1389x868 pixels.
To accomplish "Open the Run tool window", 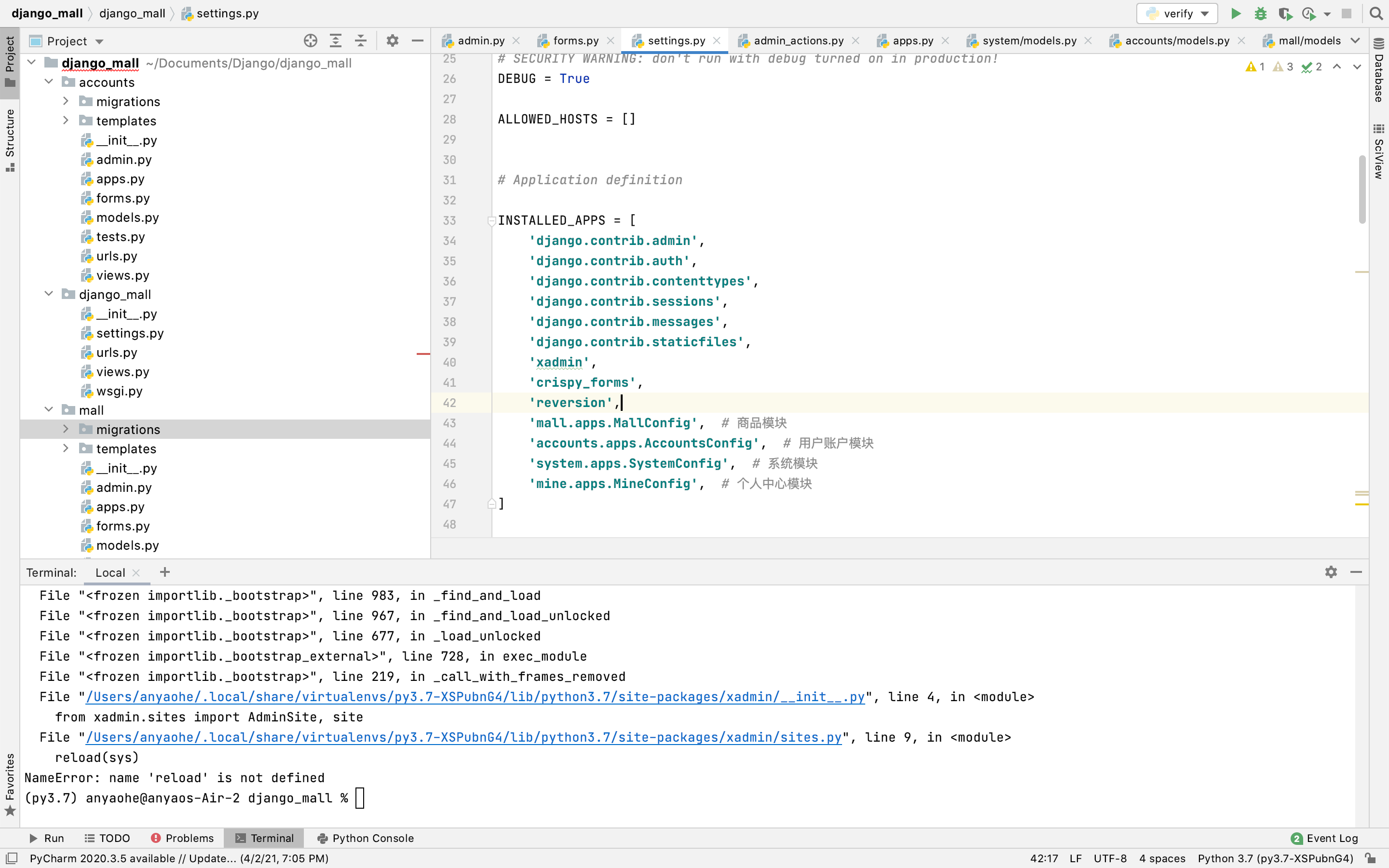I will (x=46, y=838).
